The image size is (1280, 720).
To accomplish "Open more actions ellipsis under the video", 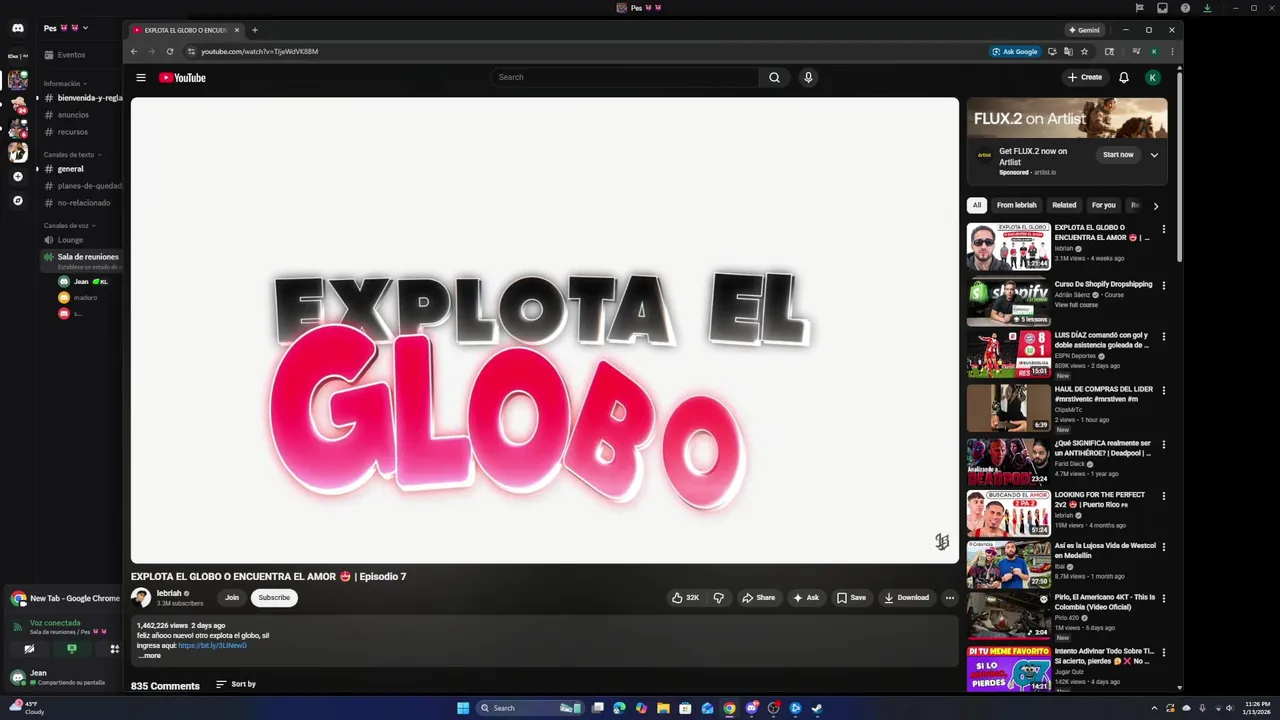I will tap(949, 598).
